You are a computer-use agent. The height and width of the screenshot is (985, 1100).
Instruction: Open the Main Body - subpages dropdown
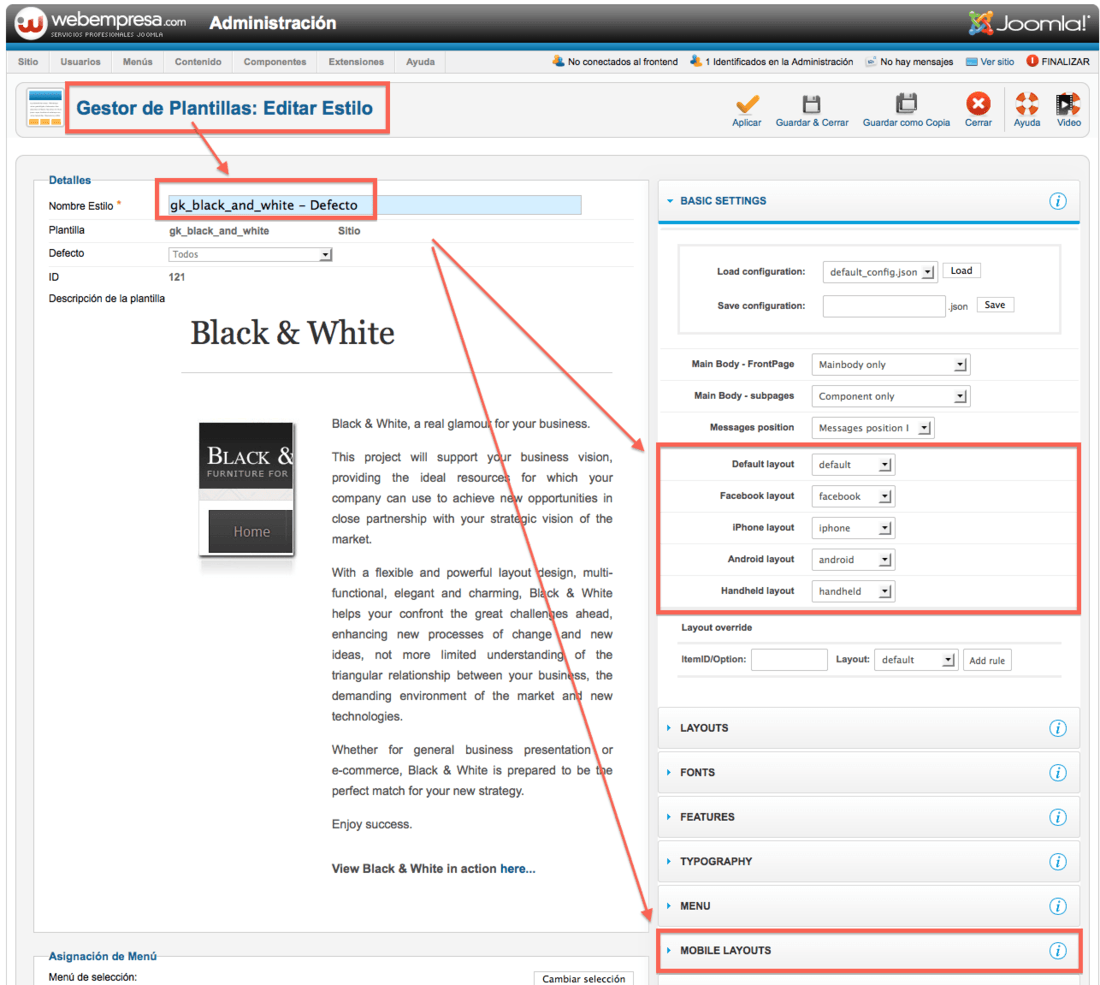click(890, 396)
